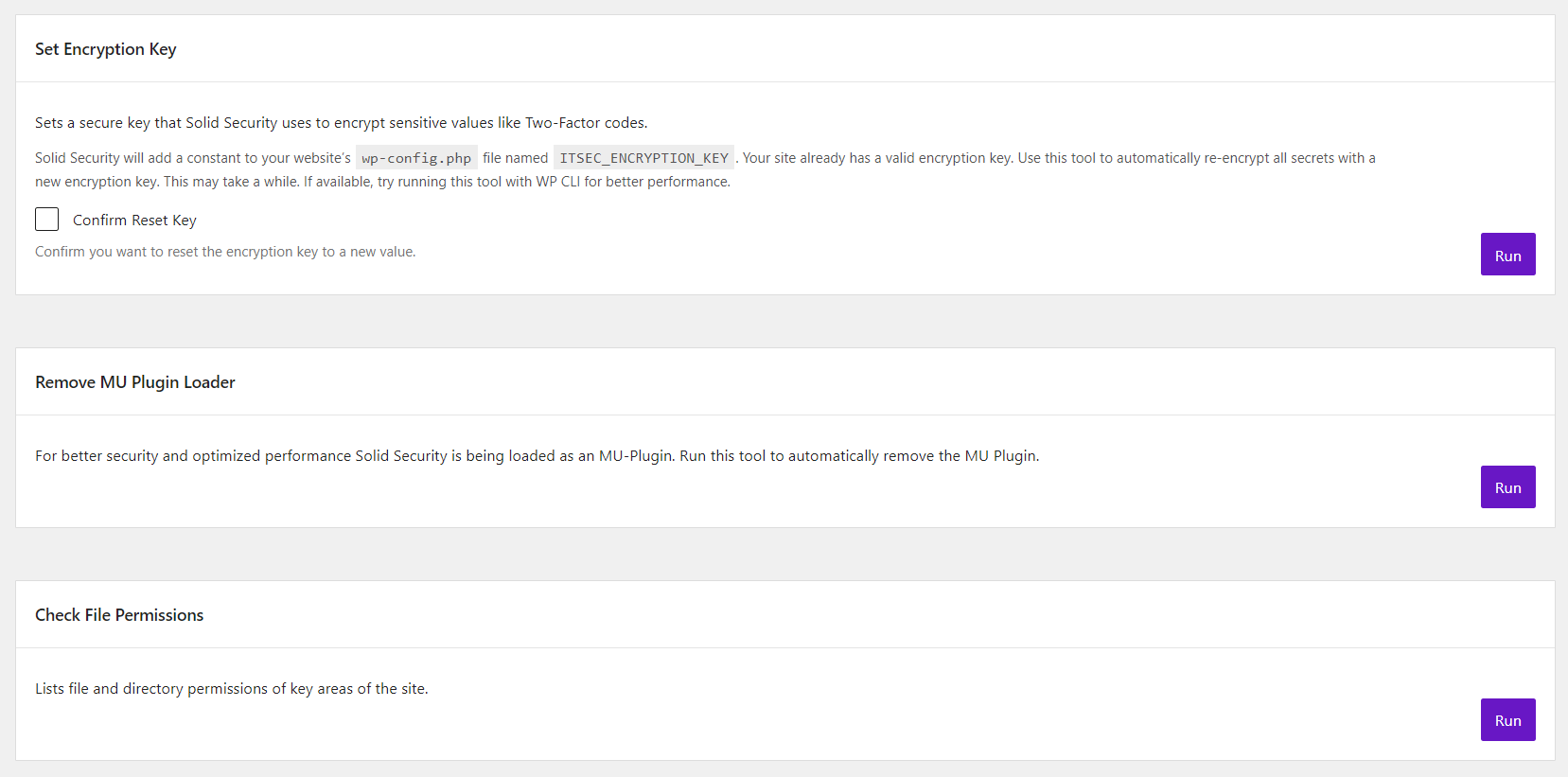Click the 'Lists file and directory permissions' text
The image size is (1568, 777).
232,689
